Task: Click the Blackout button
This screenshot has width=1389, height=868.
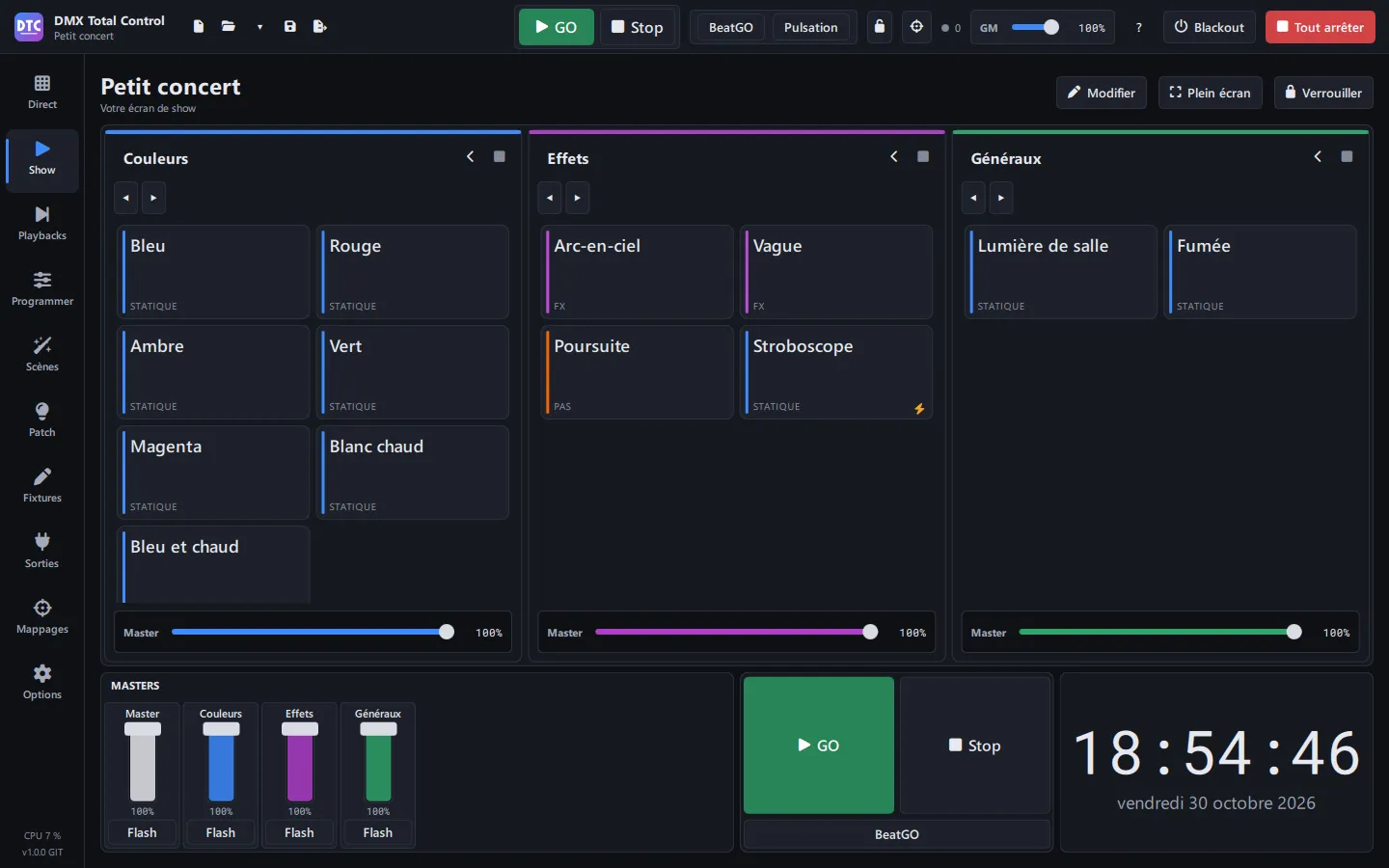Action: click(x=1210, y=27)
